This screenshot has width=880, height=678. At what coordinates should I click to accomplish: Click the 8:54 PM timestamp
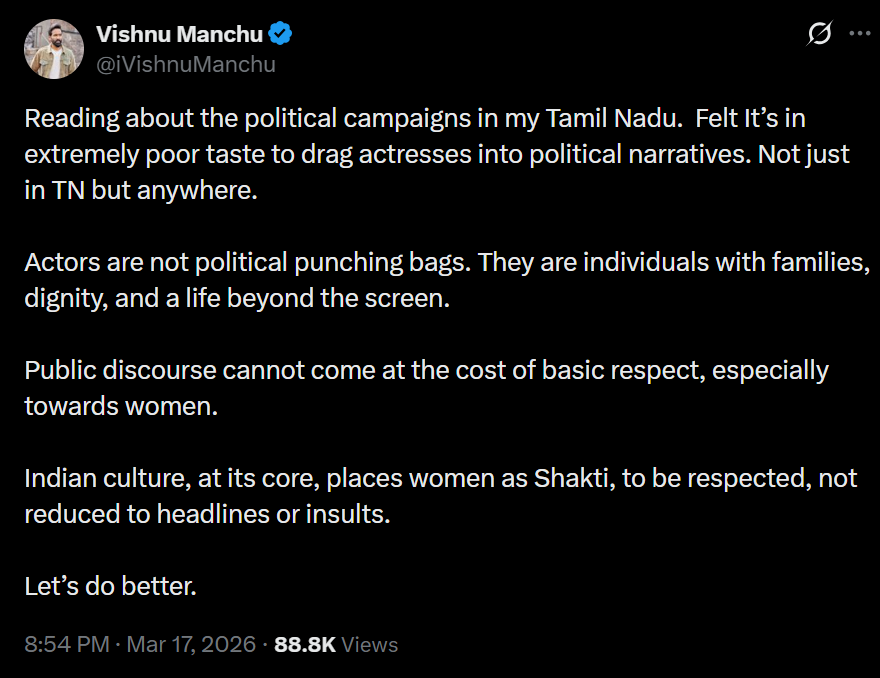(66, 645)
